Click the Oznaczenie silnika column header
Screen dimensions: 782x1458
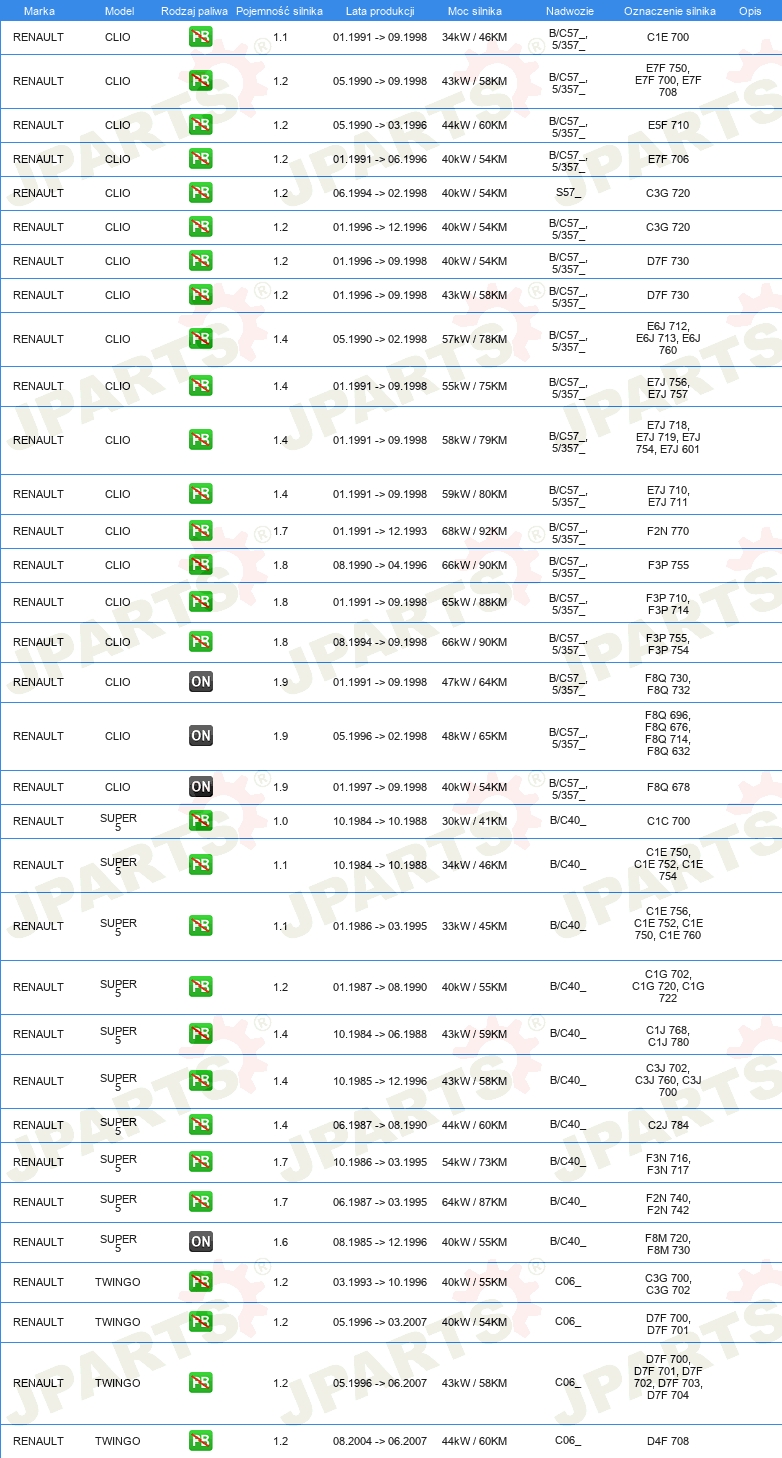point(670,10)
